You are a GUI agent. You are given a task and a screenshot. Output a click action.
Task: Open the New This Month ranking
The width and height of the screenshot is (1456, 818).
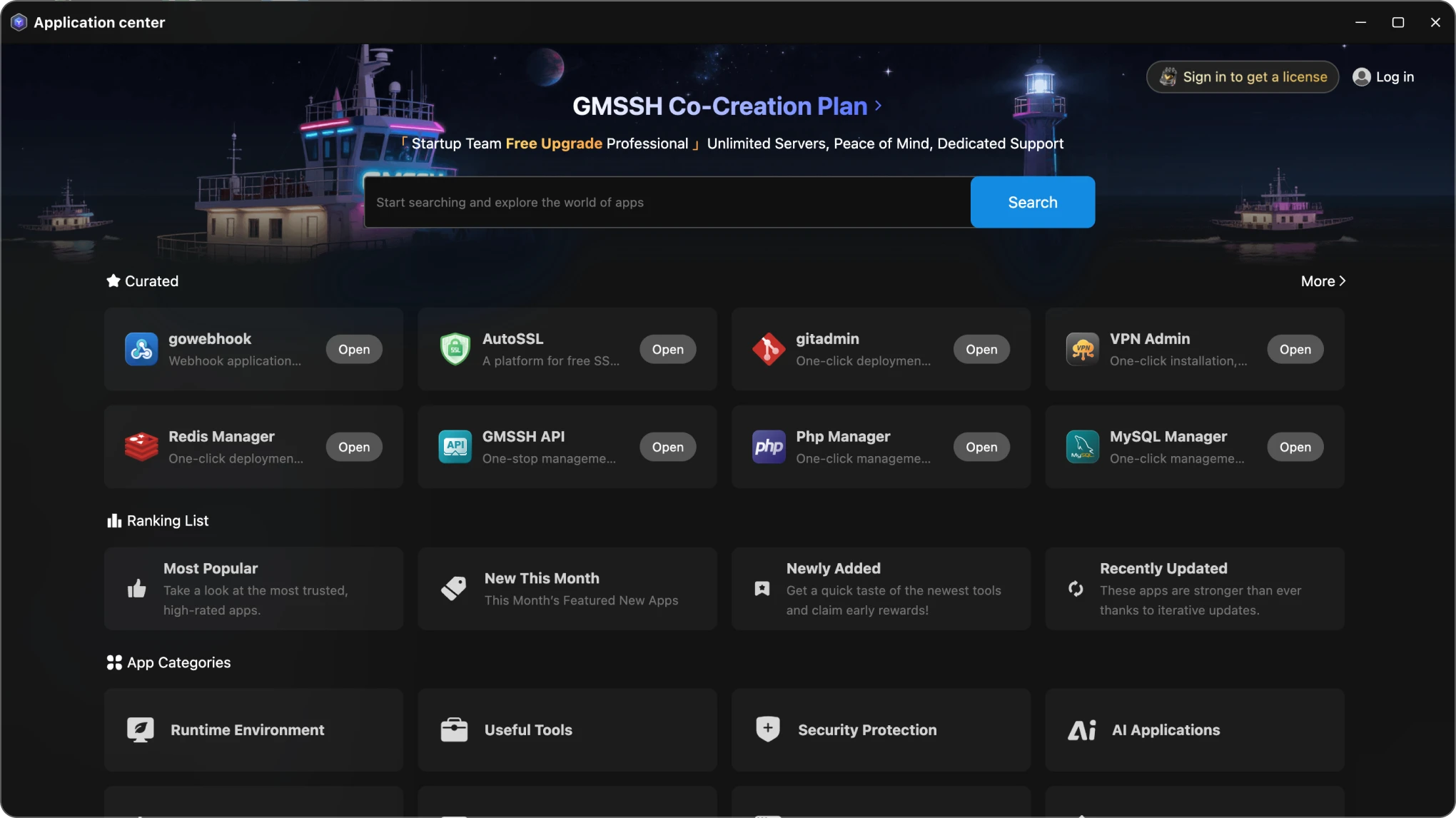(x=567, y=589)
